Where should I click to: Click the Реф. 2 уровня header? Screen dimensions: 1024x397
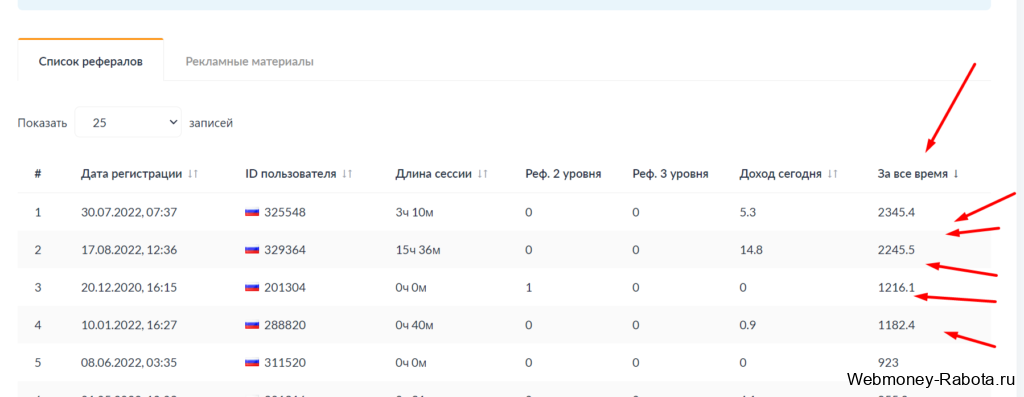click(563, 174)
